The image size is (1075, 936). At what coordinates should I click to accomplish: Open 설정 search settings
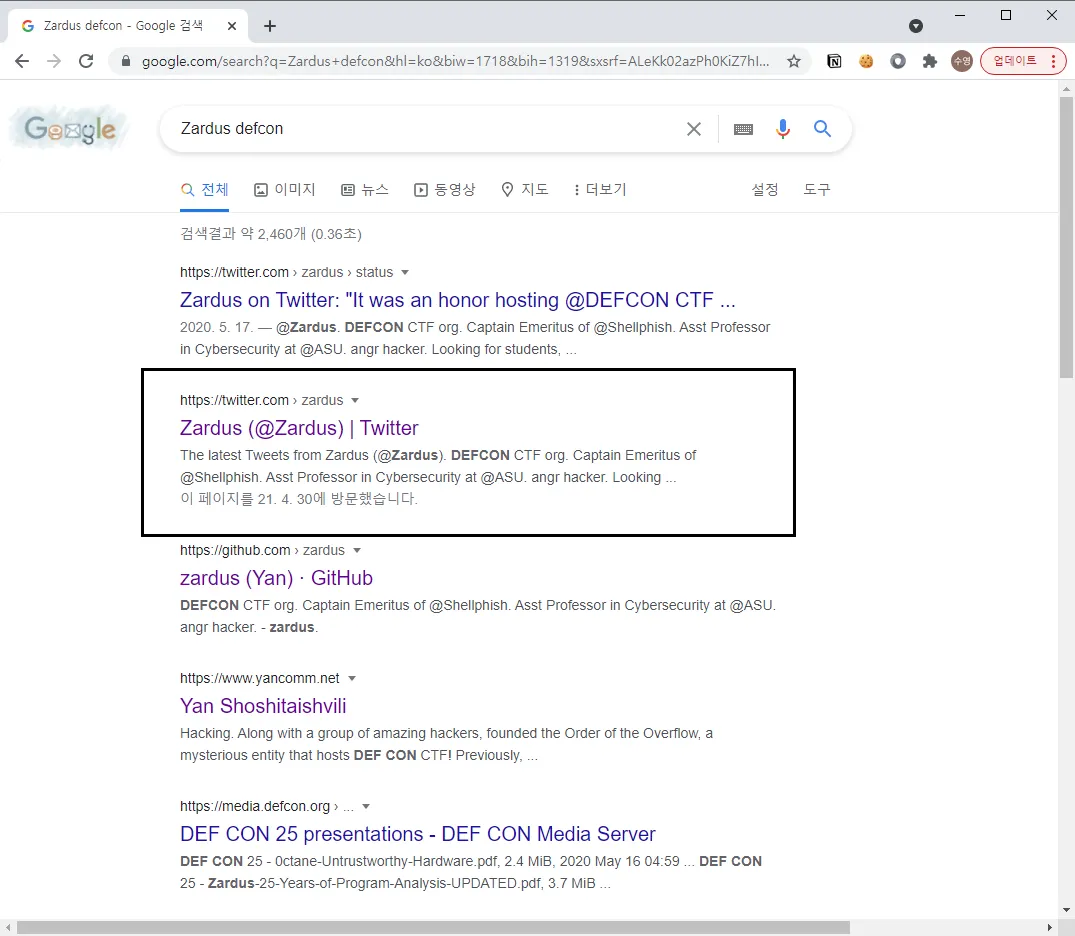[764, 190]
